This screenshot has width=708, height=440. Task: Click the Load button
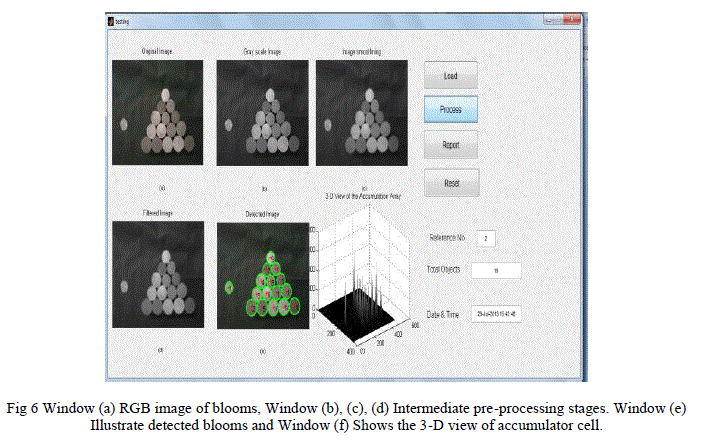click(x=450, y=75)
